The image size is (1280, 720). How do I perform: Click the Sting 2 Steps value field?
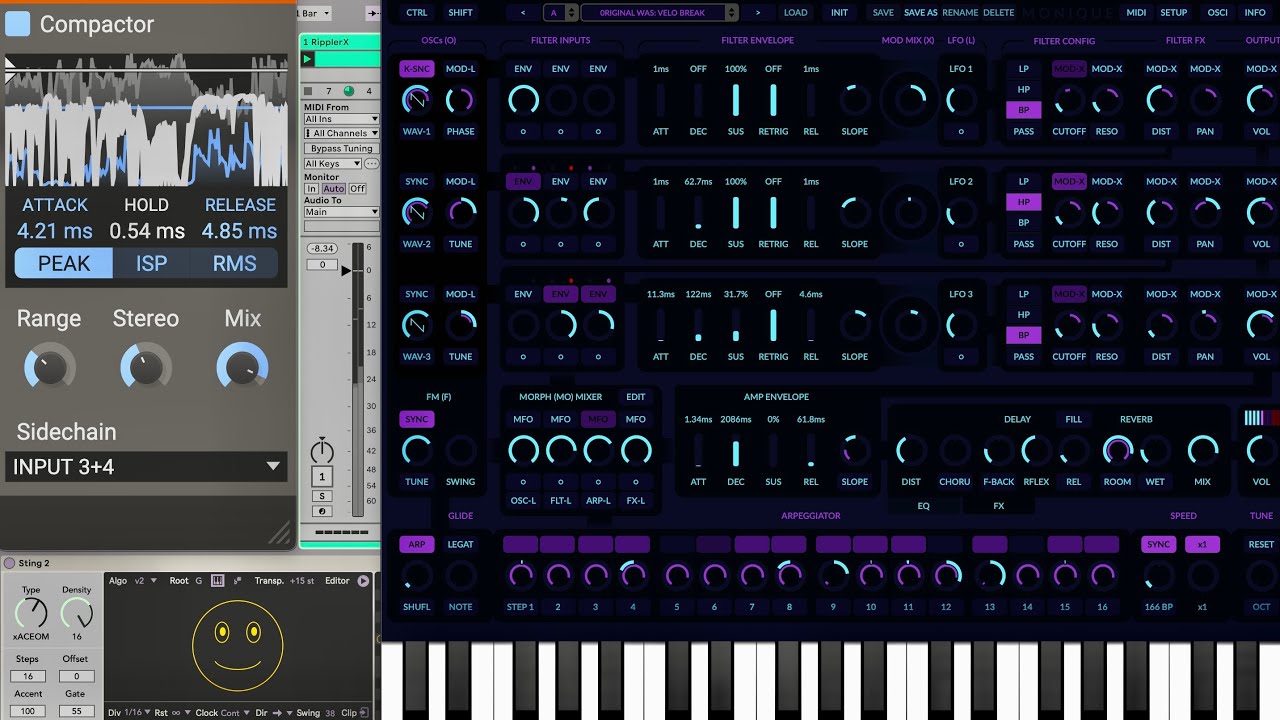pos(29,676)
